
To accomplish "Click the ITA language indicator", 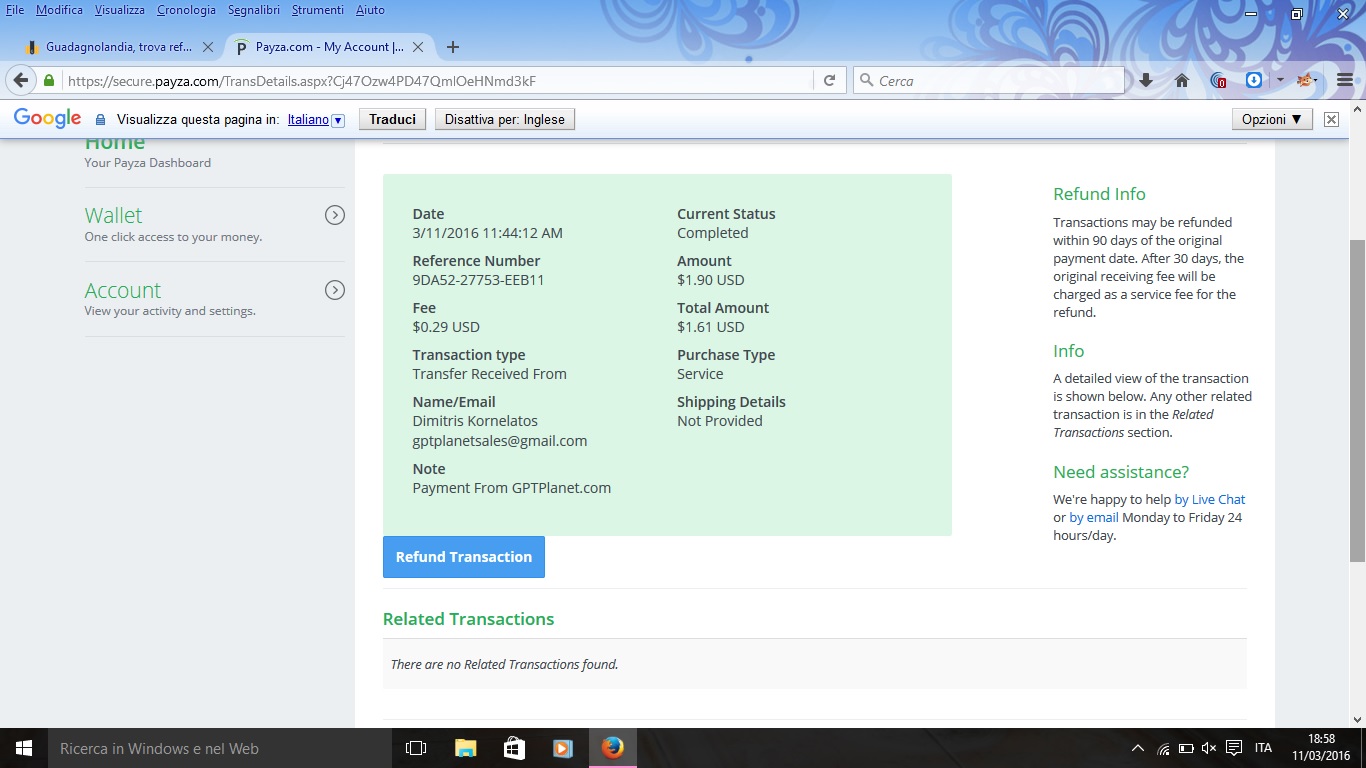I will 1263,748.
